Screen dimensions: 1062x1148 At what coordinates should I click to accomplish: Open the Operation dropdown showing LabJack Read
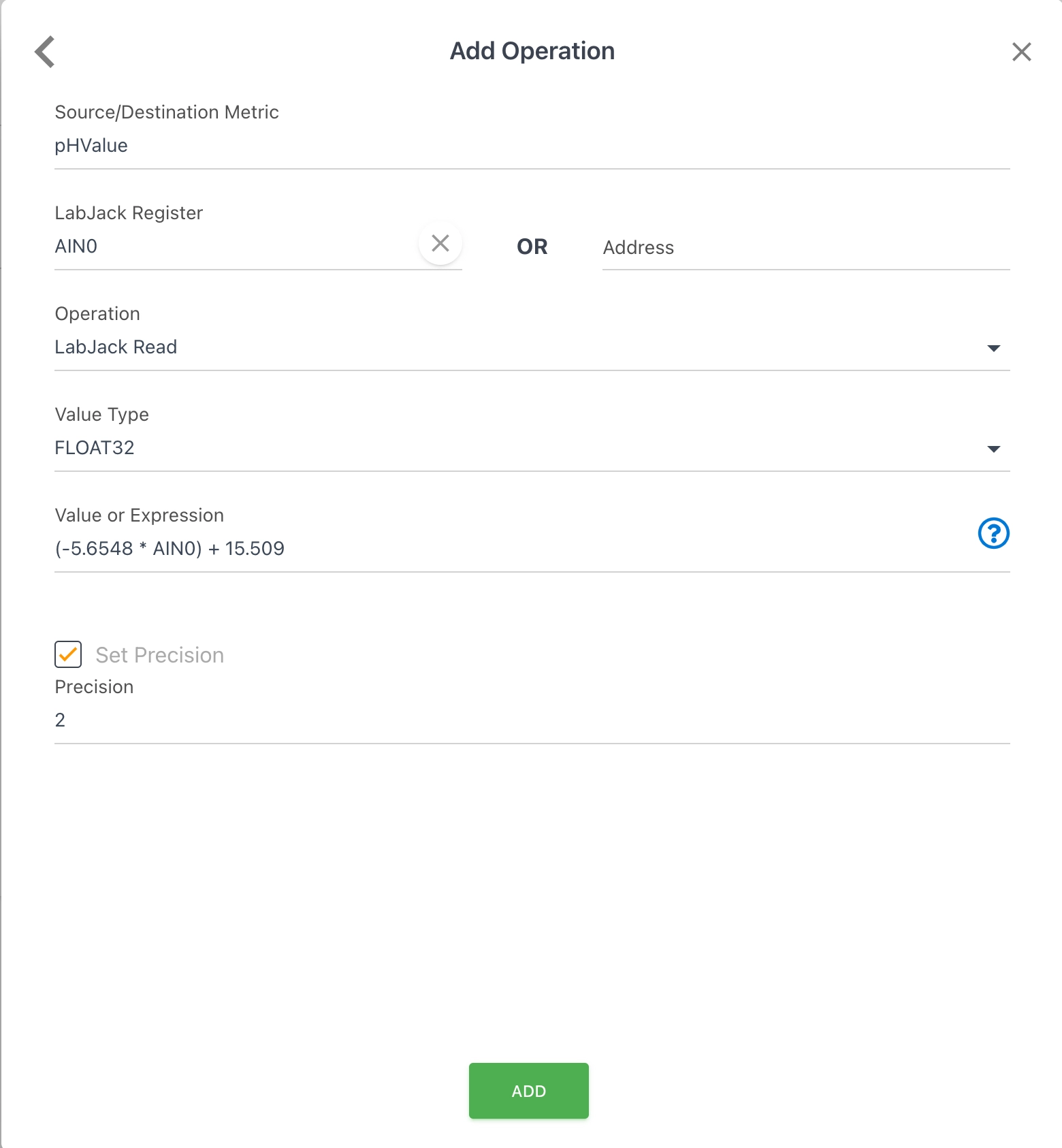532,347
